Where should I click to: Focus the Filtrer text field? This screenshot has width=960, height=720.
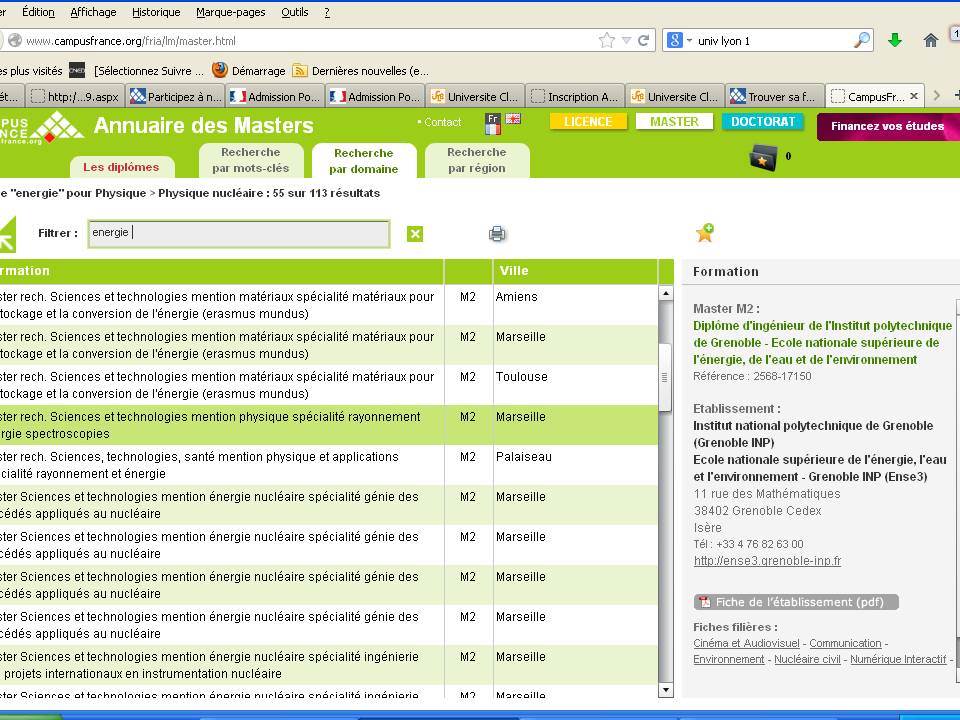(239, 234)
